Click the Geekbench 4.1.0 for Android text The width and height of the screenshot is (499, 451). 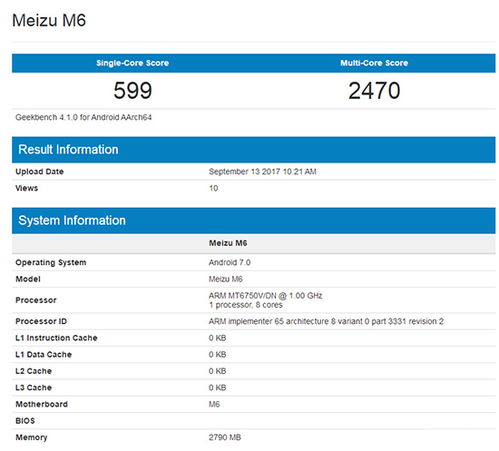click(83, 117)
